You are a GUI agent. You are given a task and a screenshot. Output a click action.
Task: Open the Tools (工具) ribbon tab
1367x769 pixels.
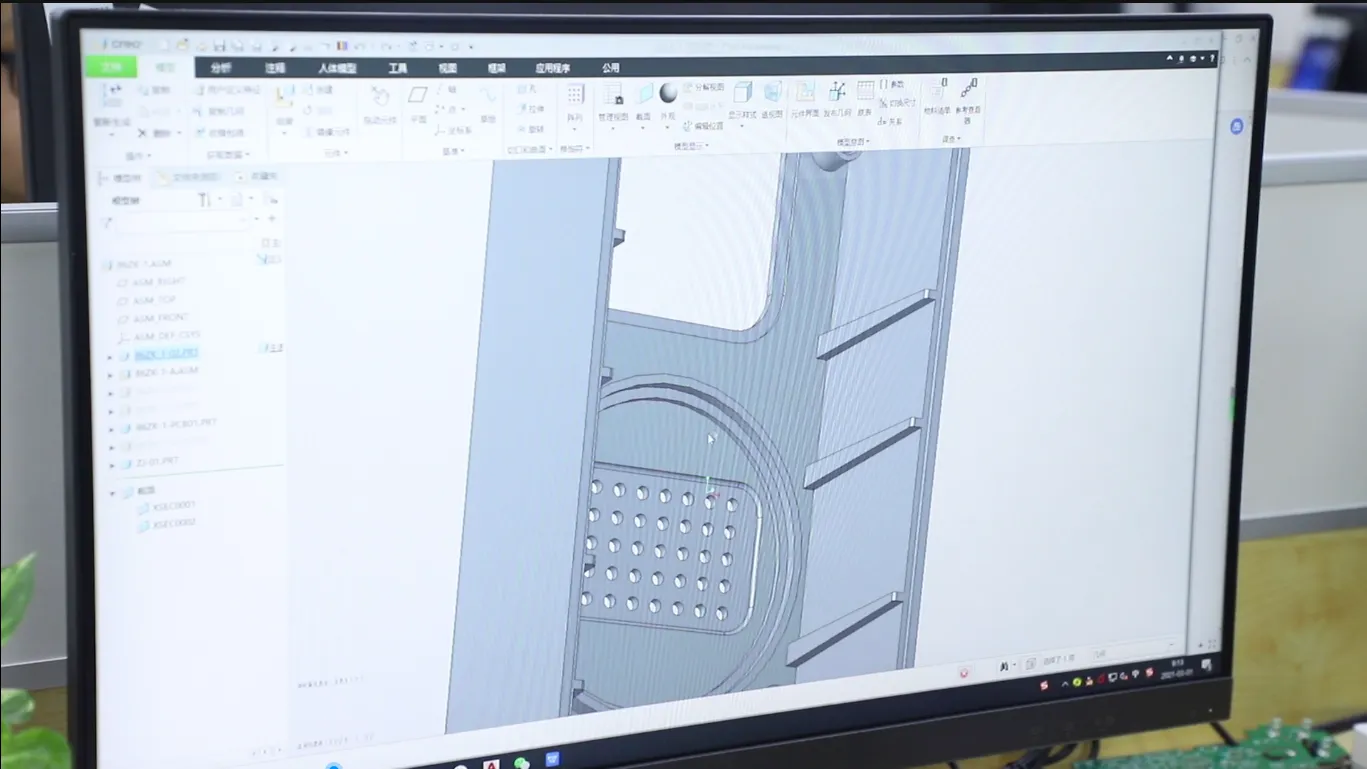pyautogui.click(x=397, y=68)
